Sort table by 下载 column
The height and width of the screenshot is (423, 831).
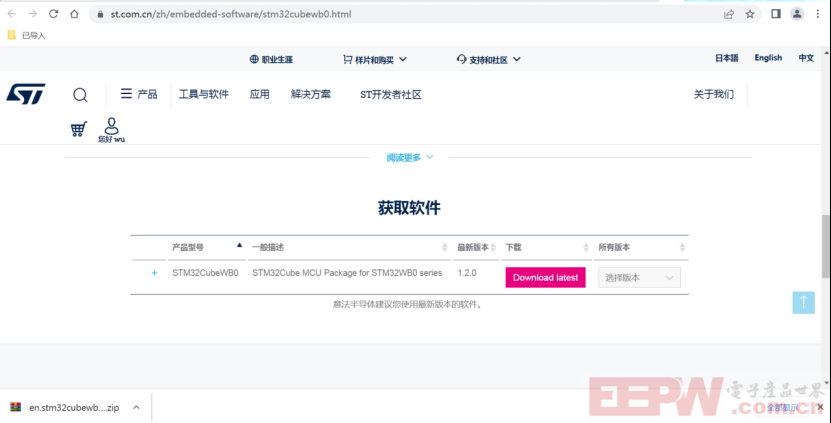(547, 247)
